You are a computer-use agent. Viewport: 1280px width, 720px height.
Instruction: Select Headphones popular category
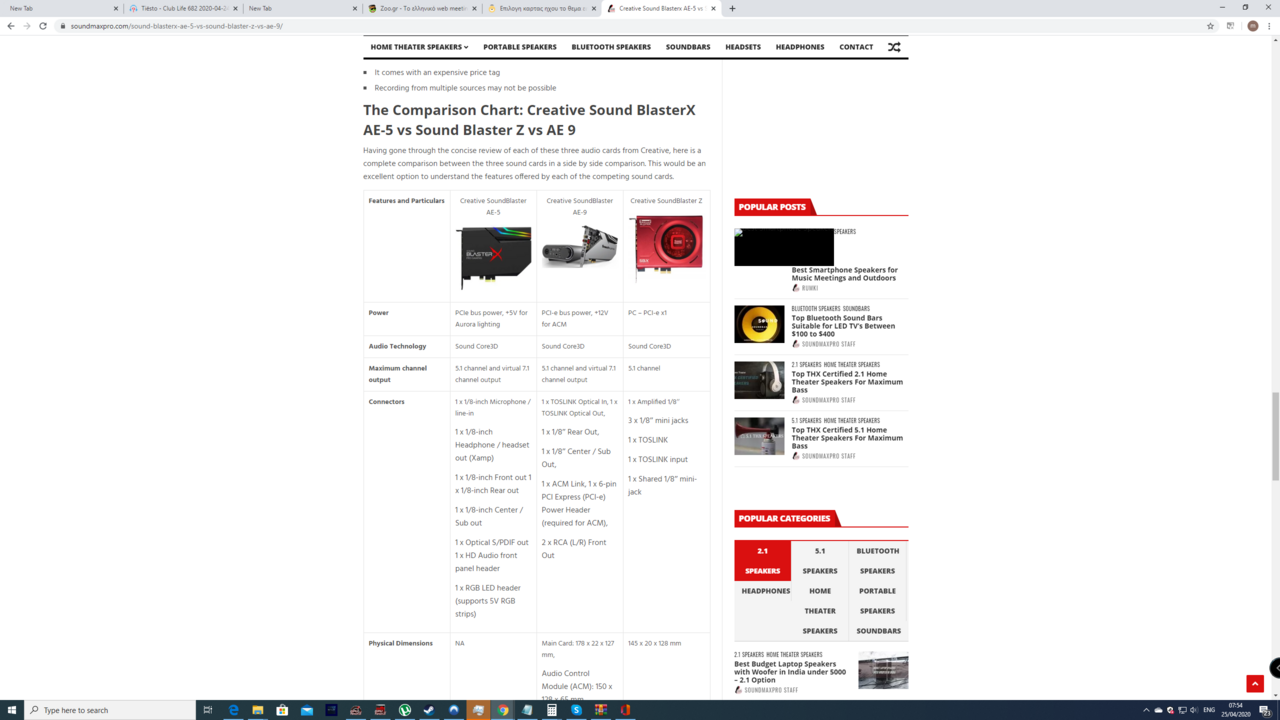pos(766,591)
